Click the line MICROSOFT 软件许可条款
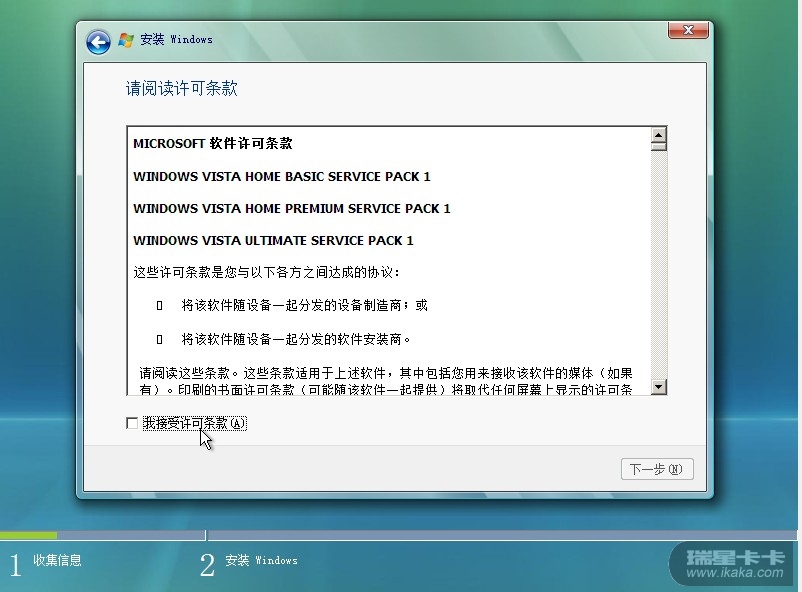The image size is (802, 592). pos(213,143)
